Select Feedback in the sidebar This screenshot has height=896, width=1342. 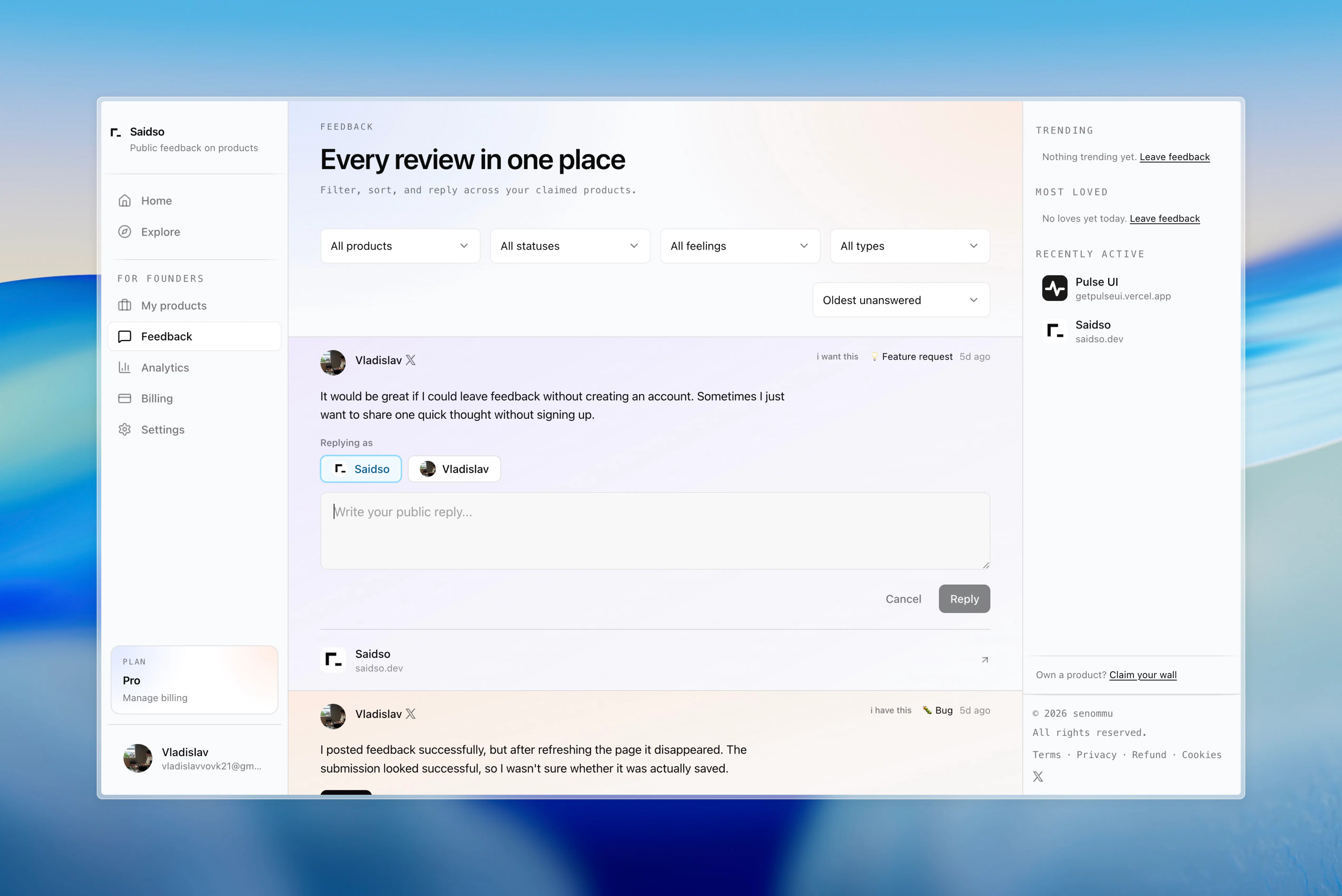pos(194,336)
